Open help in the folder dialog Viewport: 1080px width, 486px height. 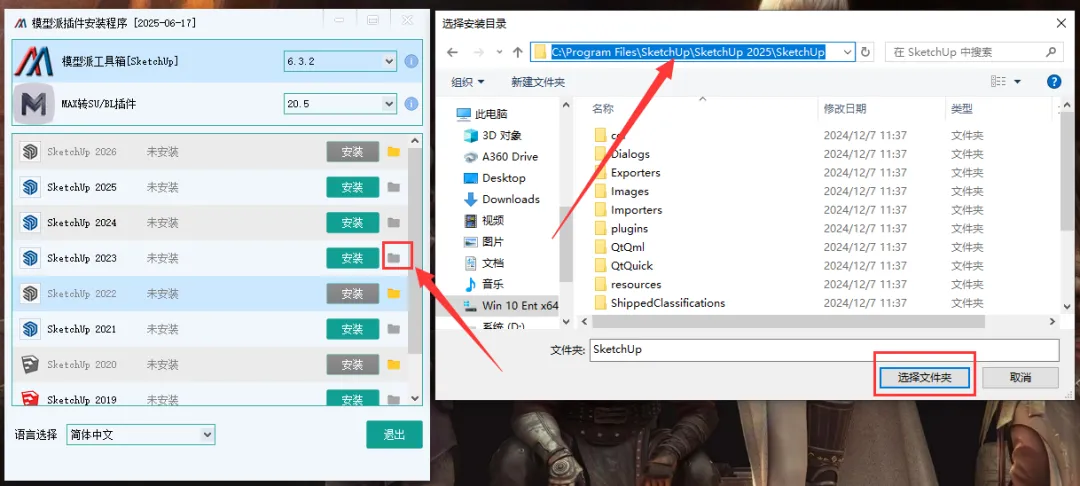(1053, 82)
